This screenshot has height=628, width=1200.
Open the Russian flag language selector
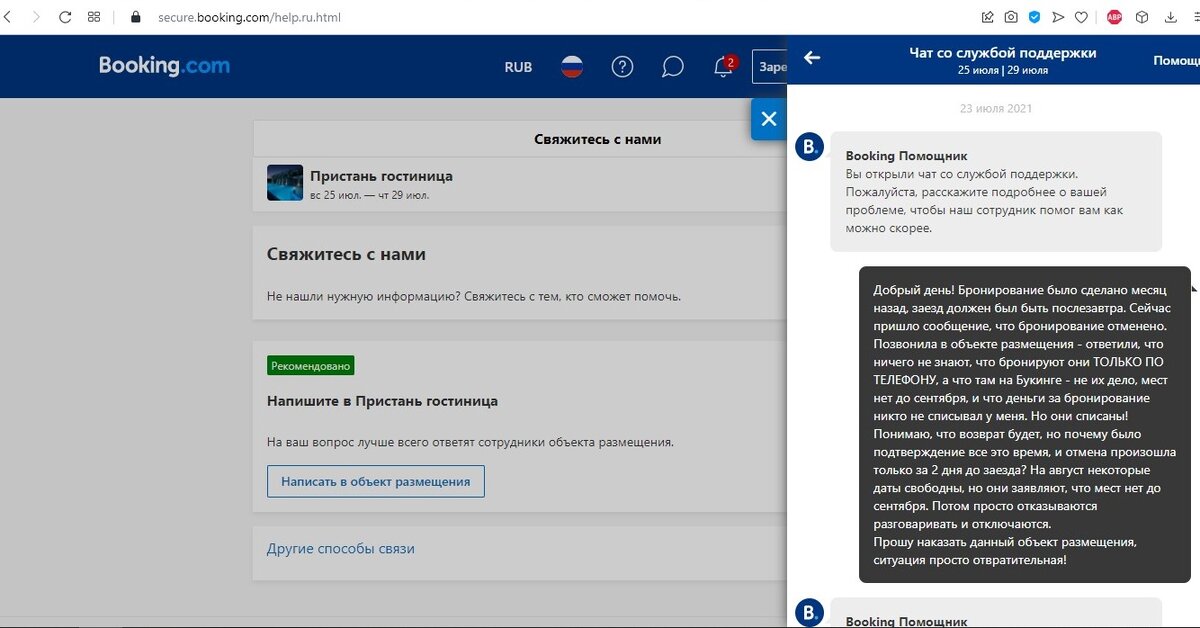(572, 67)
